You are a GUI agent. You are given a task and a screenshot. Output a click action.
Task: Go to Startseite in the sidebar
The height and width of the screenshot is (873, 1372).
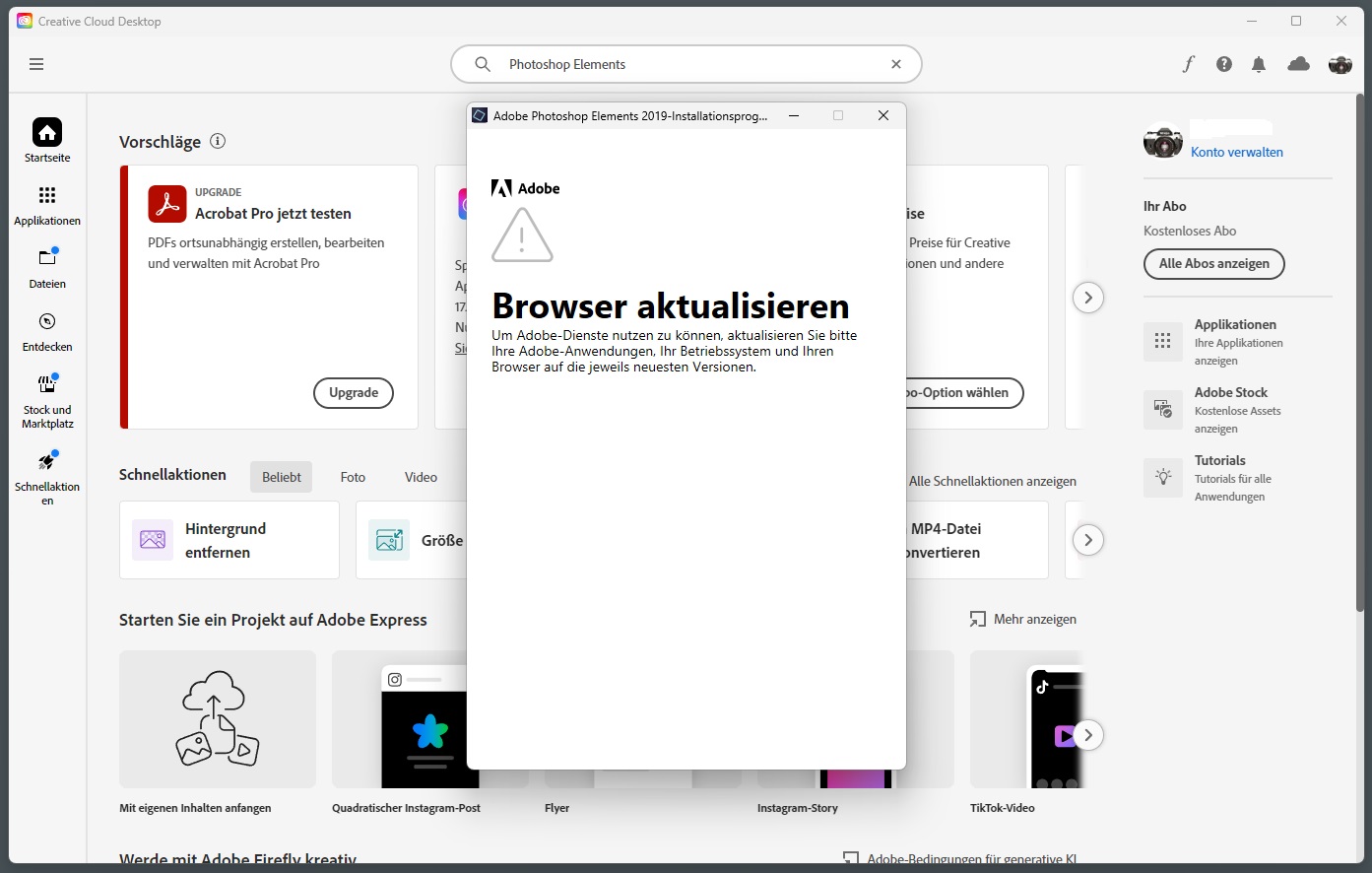coord(47,140)
